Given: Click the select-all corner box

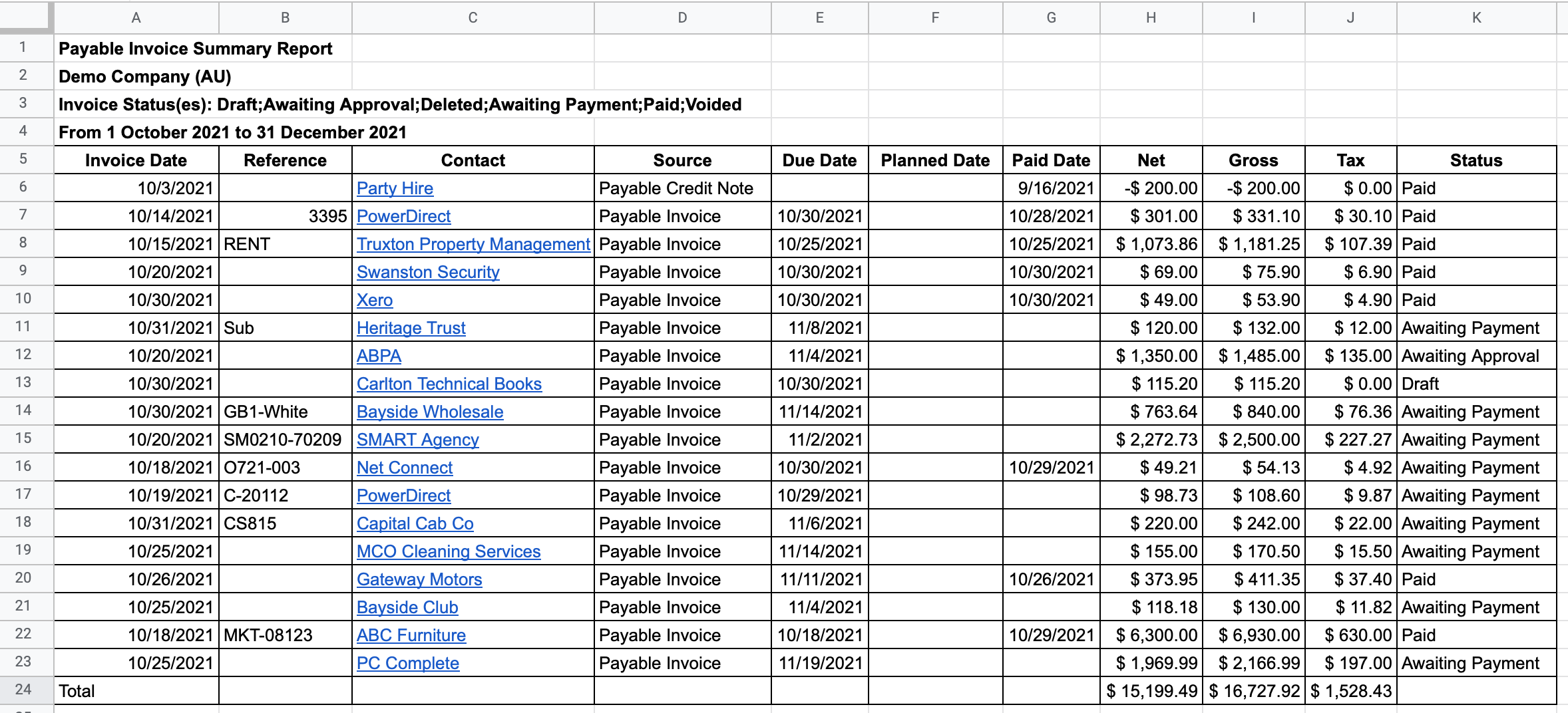Looking at the screenshot, I should point(25,17).
